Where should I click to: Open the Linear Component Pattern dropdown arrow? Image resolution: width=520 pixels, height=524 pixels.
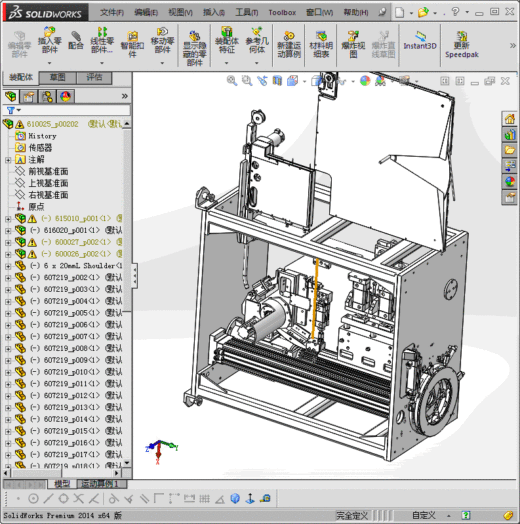(x=102, y=62)
